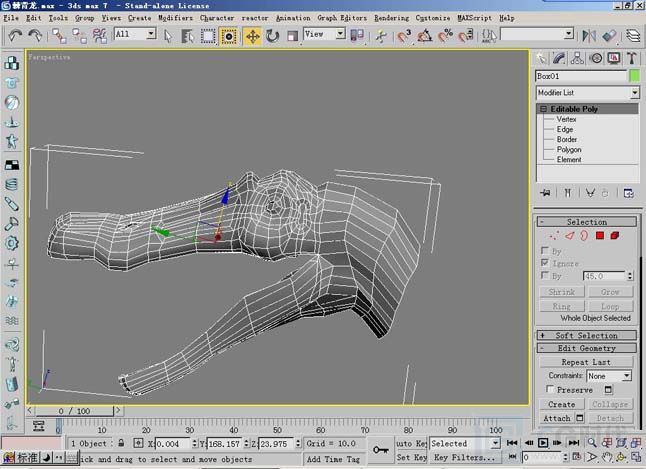Toggle Window/Crossing selection mode

pos(228,36)
